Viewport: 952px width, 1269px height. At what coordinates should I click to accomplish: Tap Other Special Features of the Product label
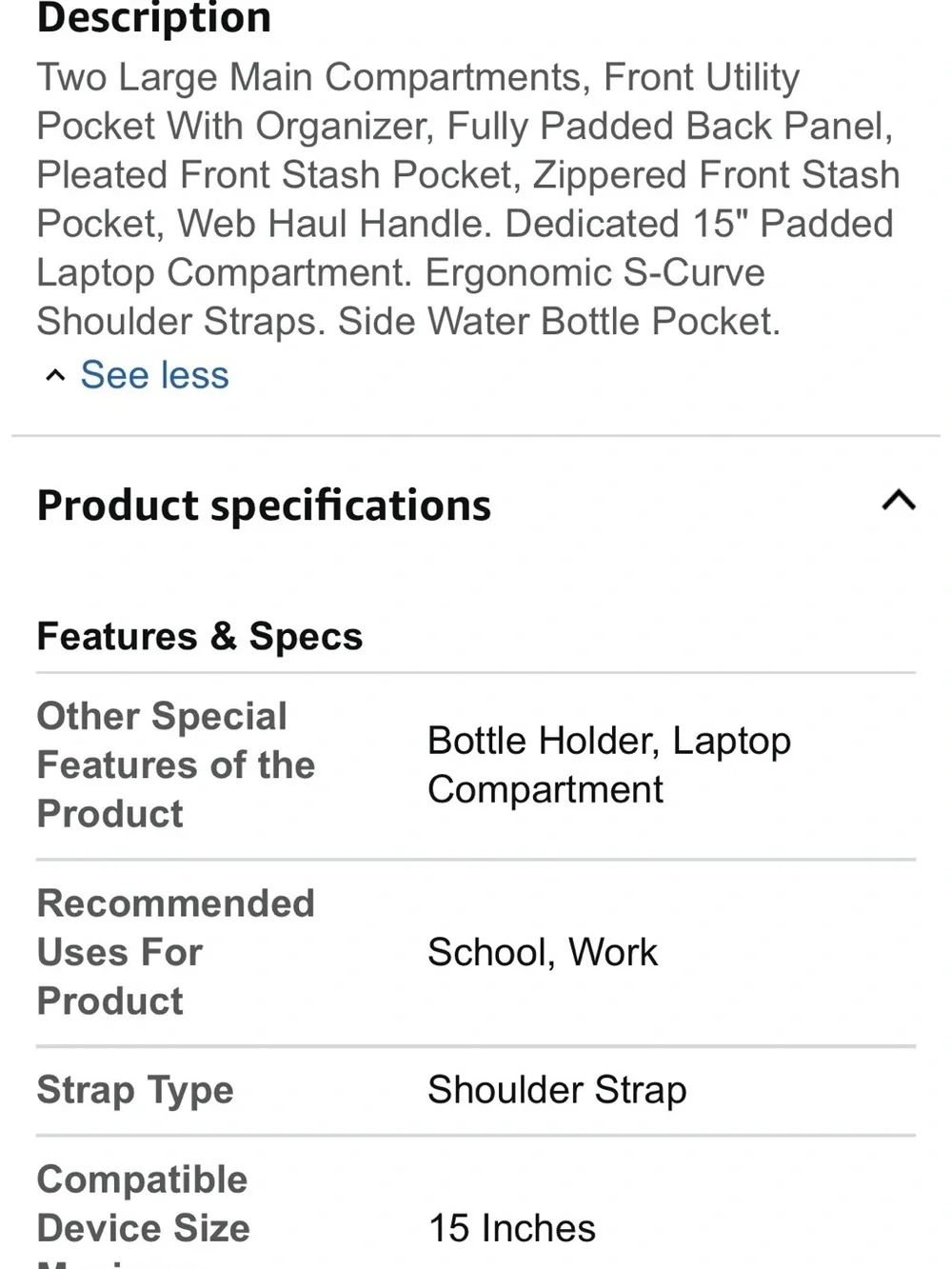[176, 764]
